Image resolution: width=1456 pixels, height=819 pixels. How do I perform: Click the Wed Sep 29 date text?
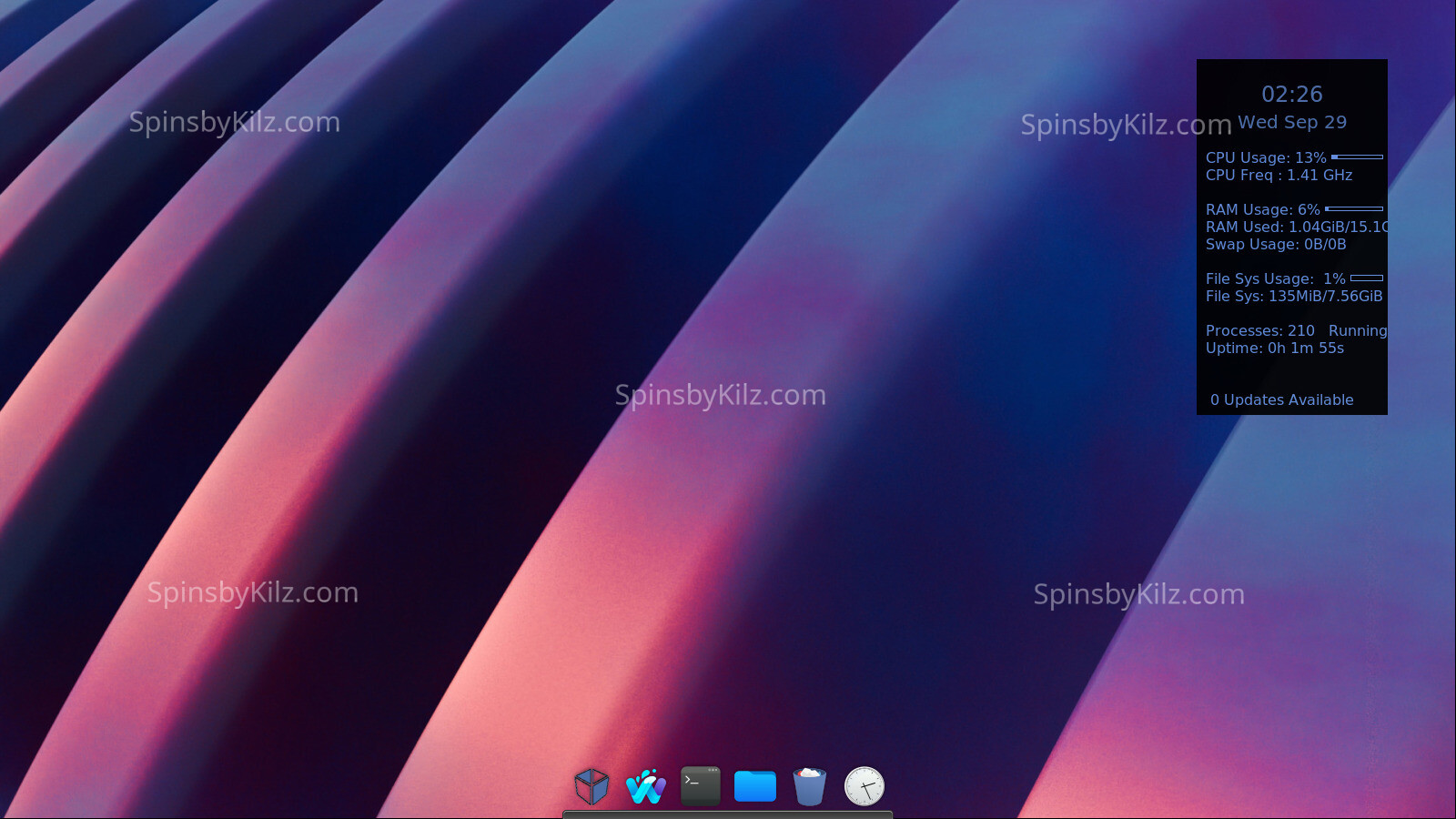point(1291,122)
